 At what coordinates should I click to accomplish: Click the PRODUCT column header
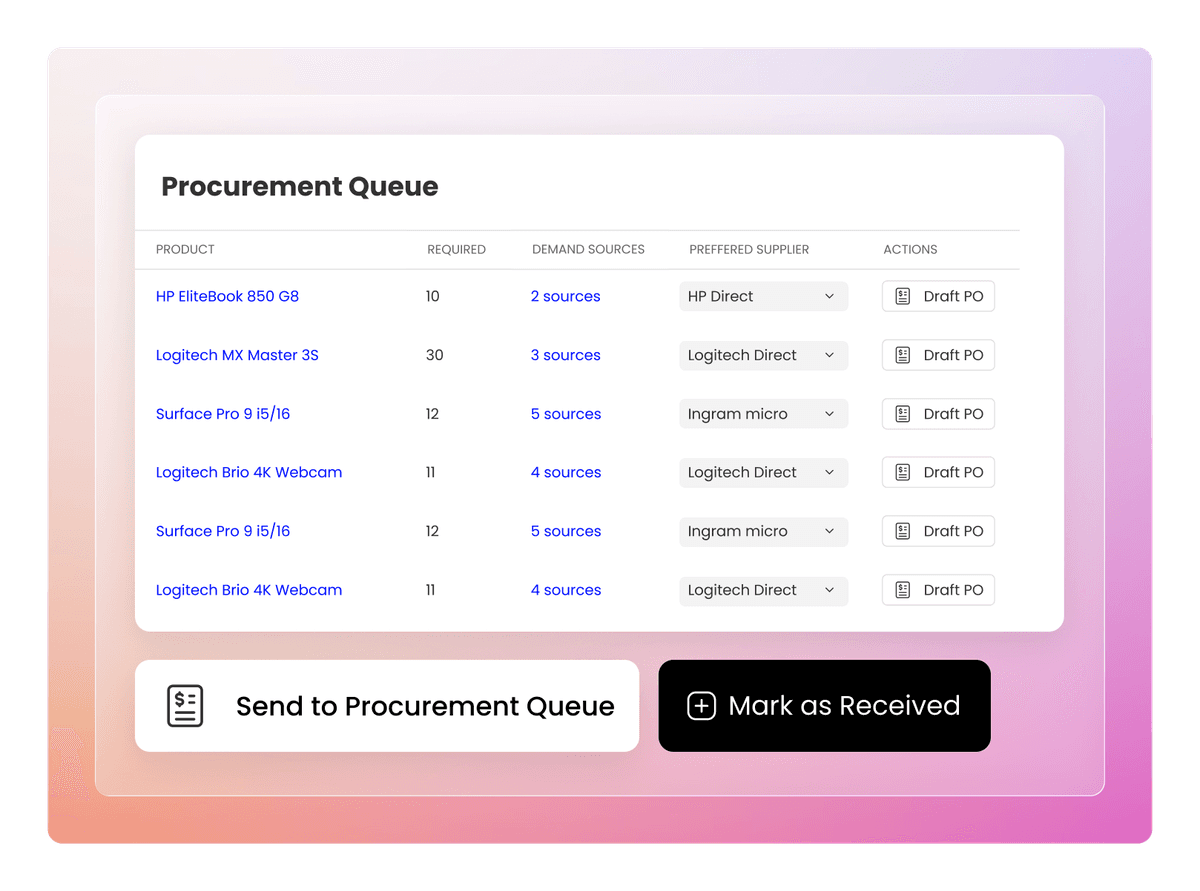(185, 249)
